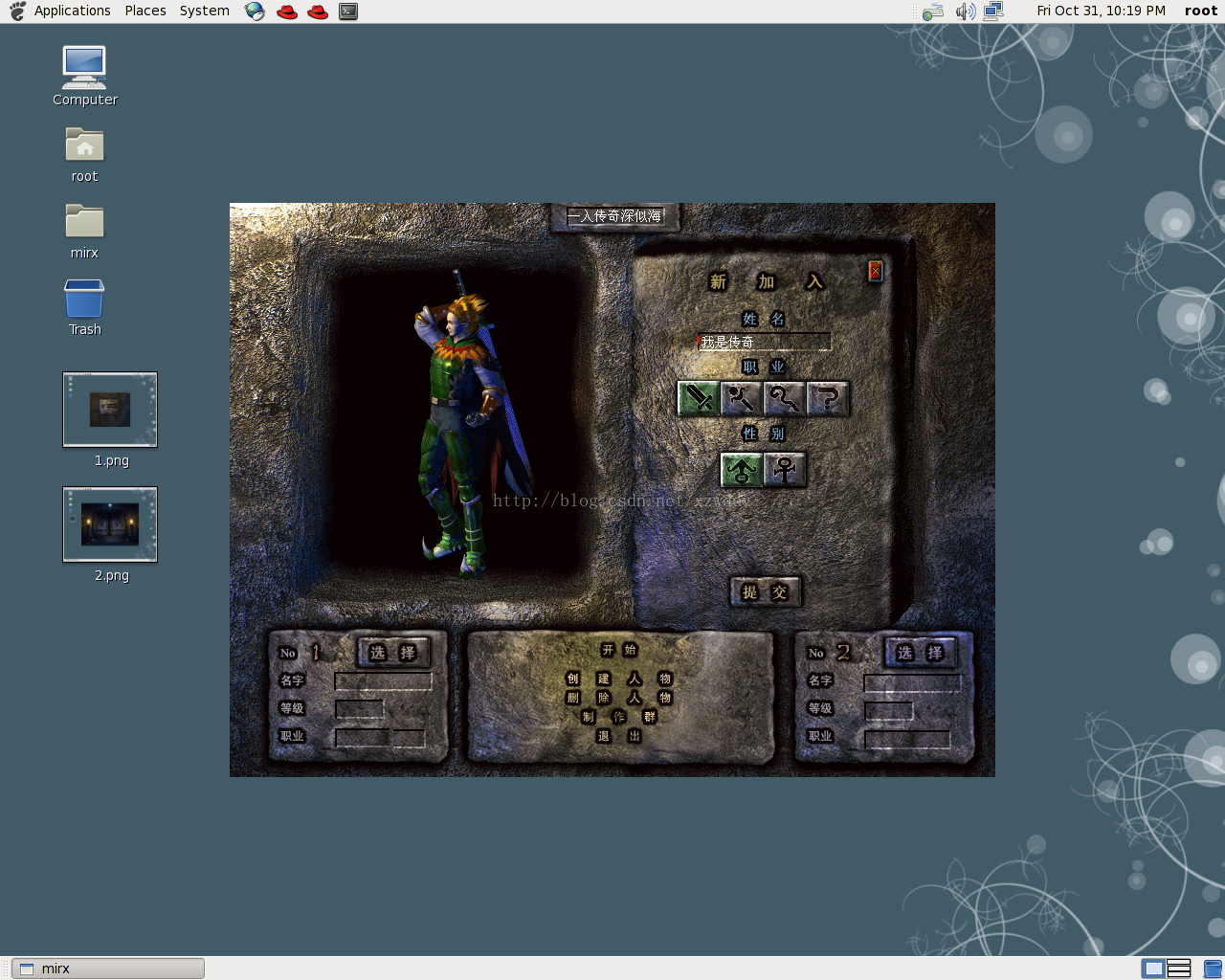Viewport: 1225px width, 980px height.
Task: Click the root user label in the panel
Action: pos(1201,11)
